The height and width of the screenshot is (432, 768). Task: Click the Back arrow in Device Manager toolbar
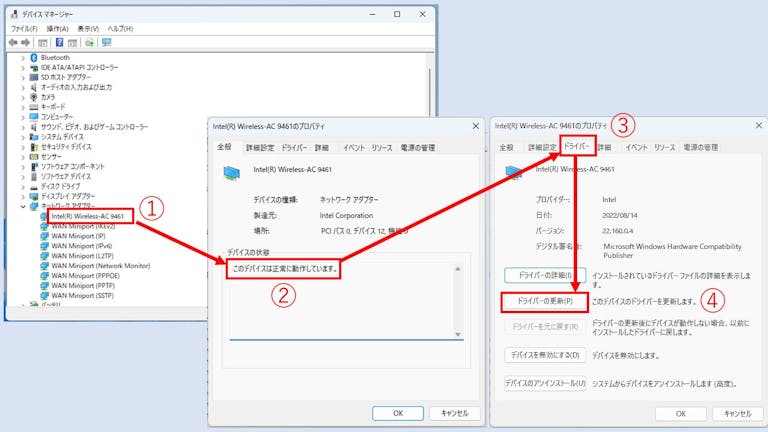coord(13,43)
